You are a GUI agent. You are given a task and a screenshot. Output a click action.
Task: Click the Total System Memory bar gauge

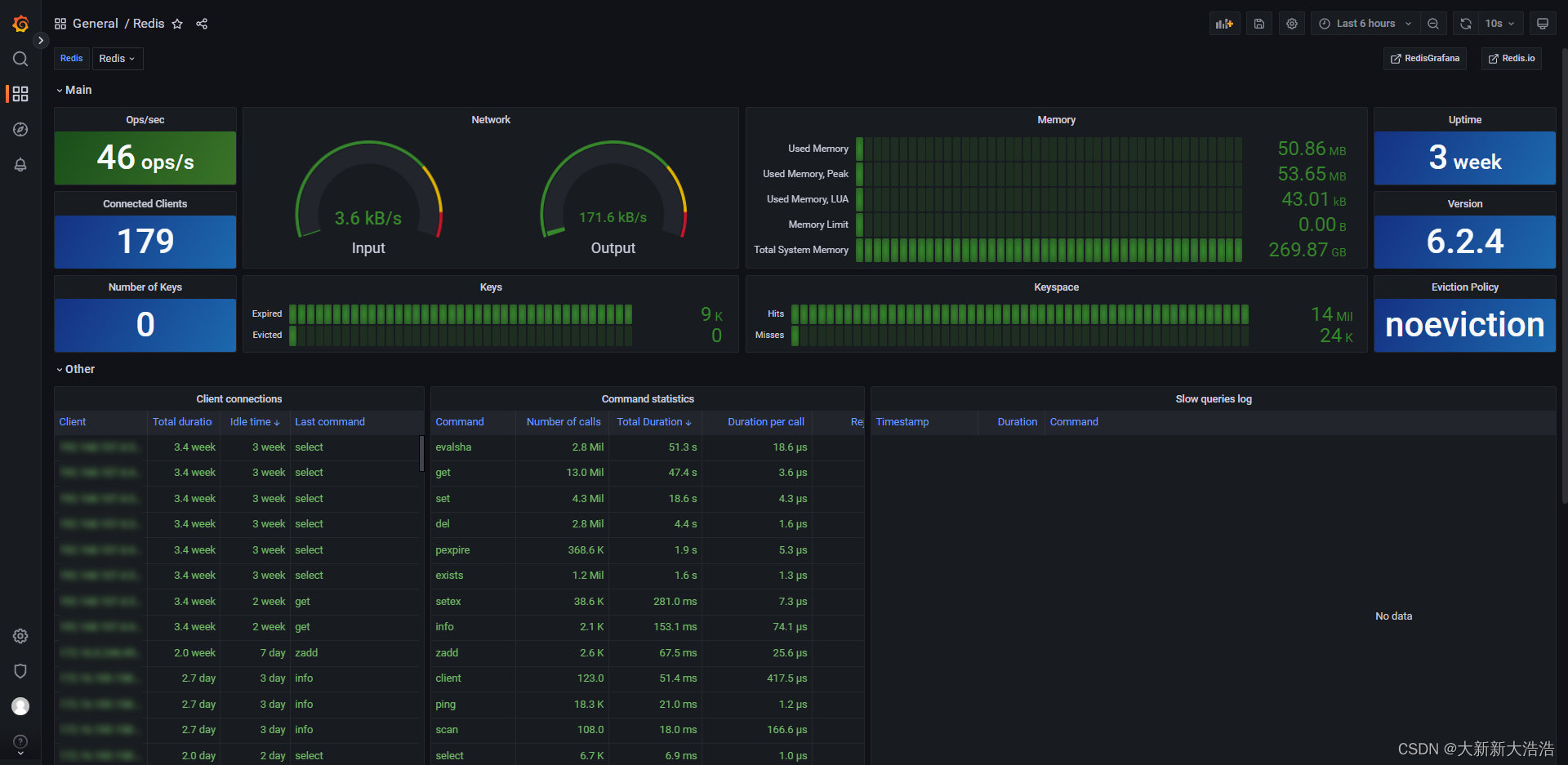[x=1049, y=250]
